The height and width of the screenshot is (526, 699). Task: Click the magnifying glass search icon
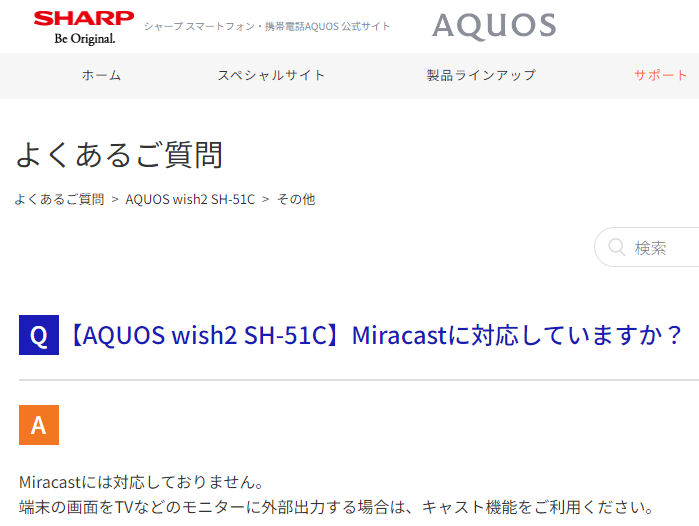tap(617, 247)
